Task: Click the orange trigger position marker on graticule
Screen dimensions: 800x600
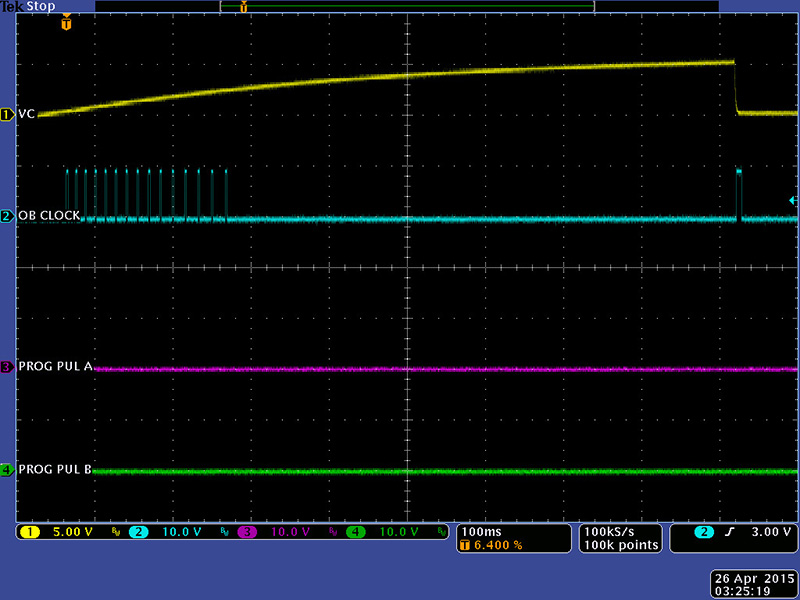Action: [x=66, y=22]
